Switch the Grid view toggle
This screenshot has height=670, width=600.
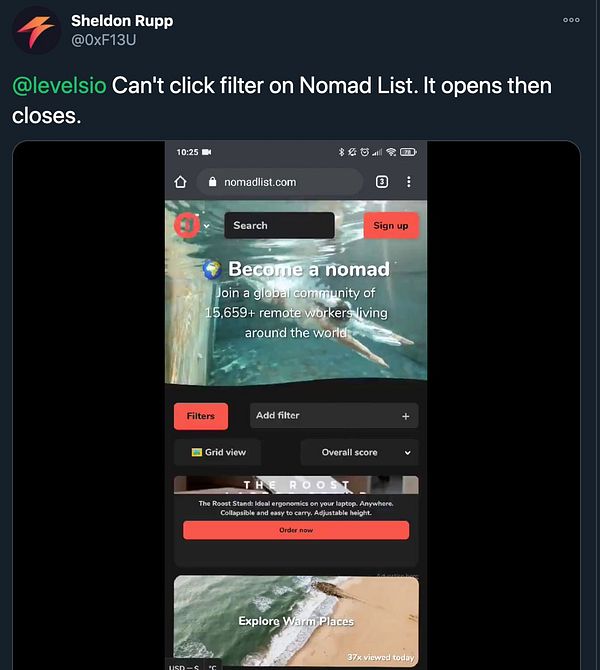218,452
